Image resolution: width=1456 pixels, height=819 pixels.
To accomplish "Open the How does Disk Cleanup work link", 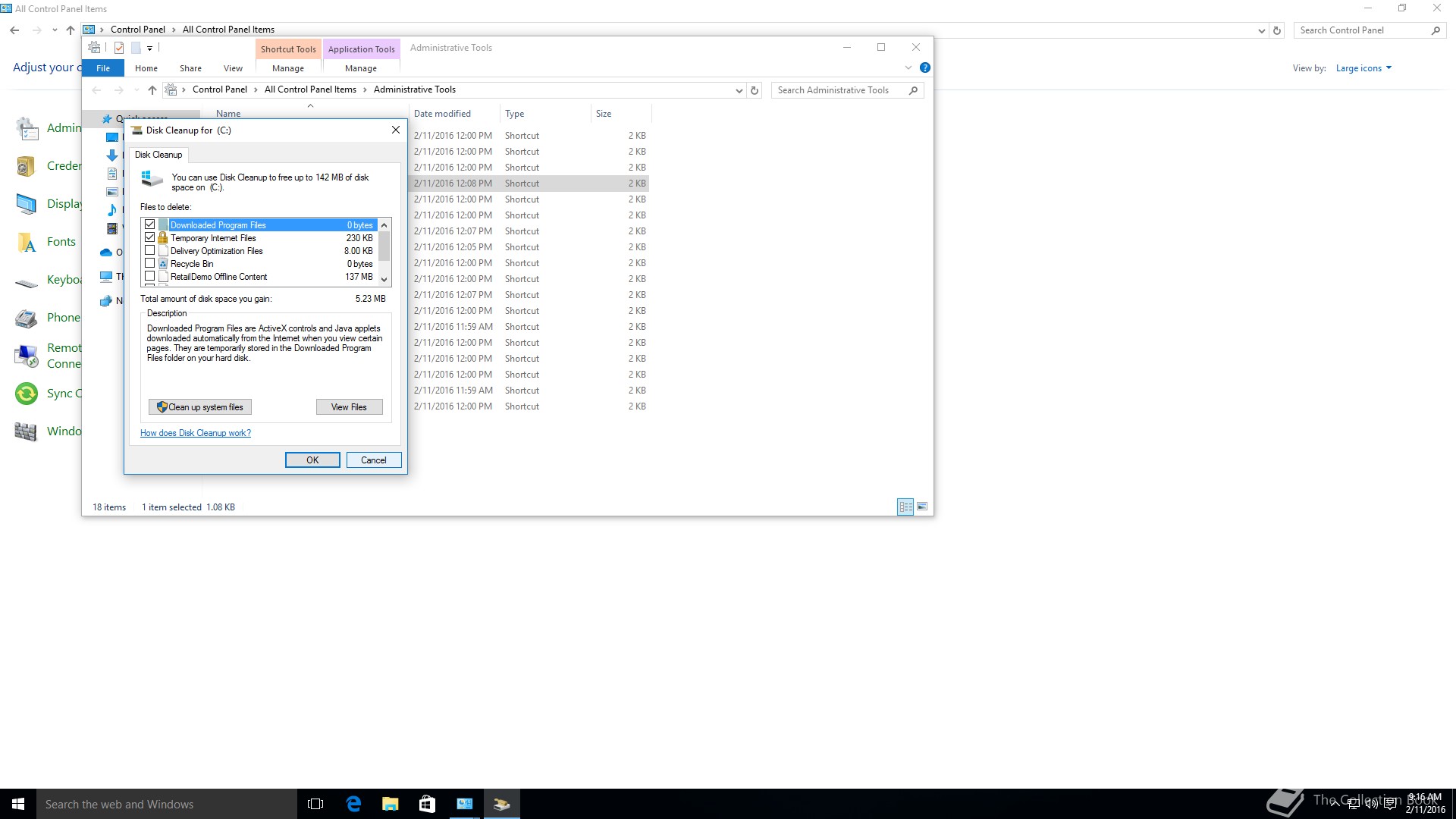I will click(196, 433).
